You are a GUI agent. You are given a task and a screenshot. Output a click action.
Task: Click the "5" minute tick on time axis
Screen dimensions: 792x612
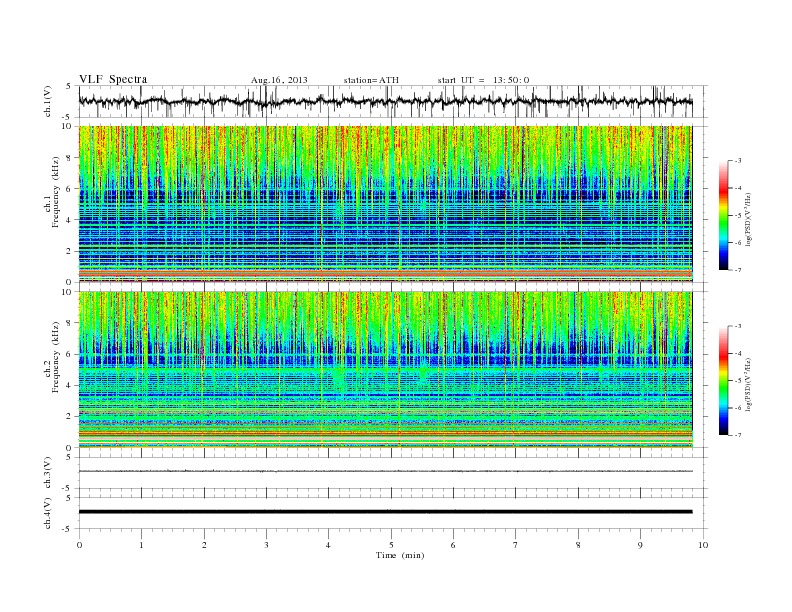click(x=391, y=545)
